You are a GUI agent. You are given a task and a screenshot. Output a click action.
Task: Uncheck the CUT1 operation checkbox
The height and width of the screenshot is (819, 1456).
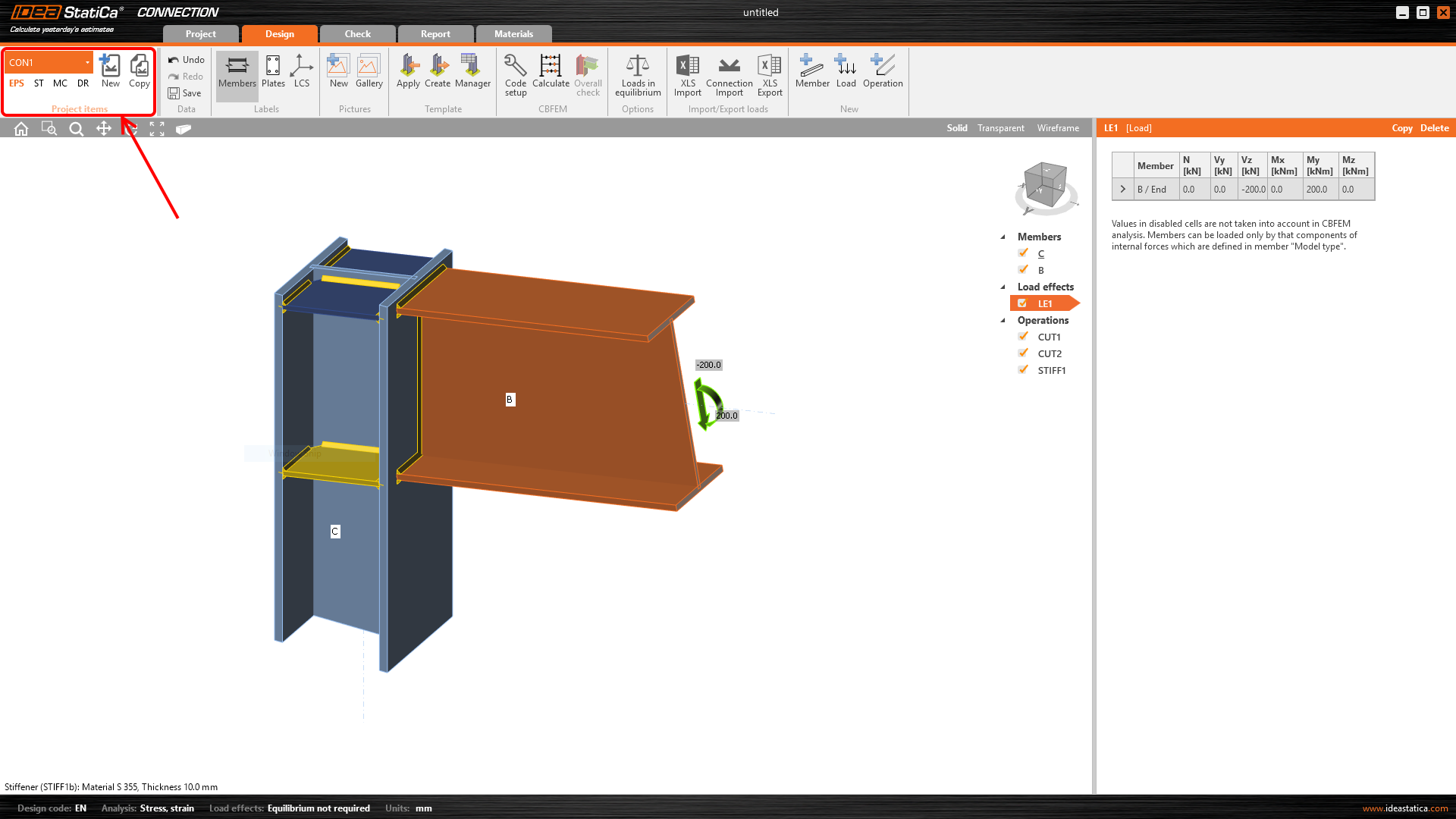[x=1023, y=337]
